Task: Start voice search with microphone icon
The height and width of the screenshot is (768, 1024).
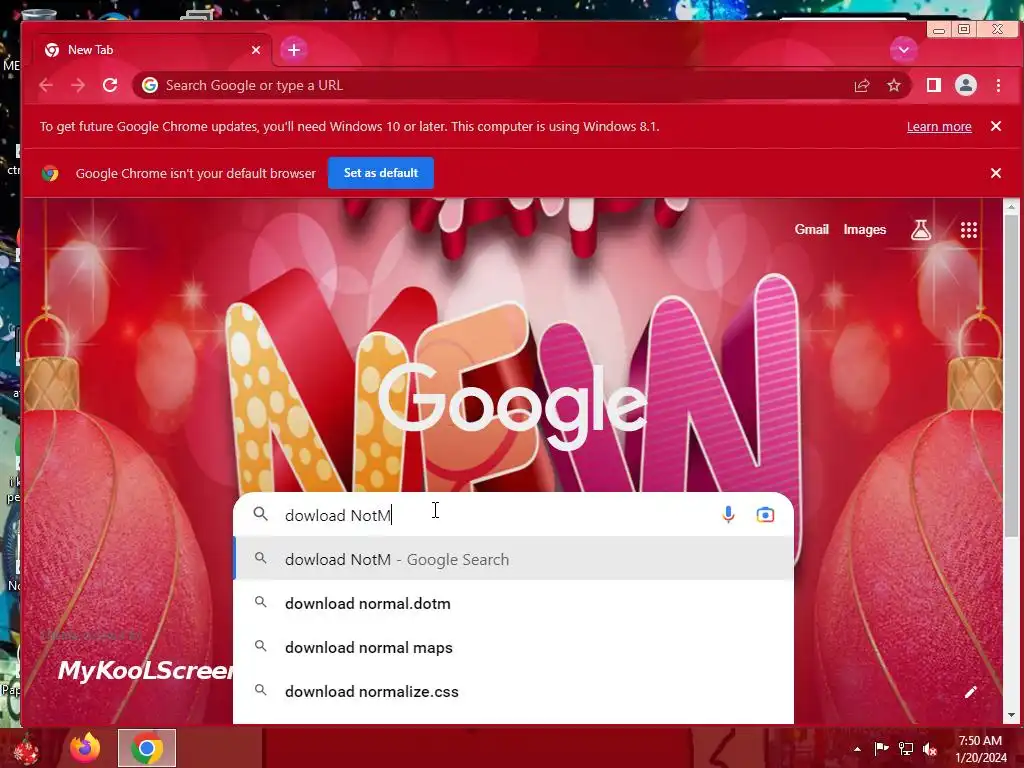Action: pos(728,515)
